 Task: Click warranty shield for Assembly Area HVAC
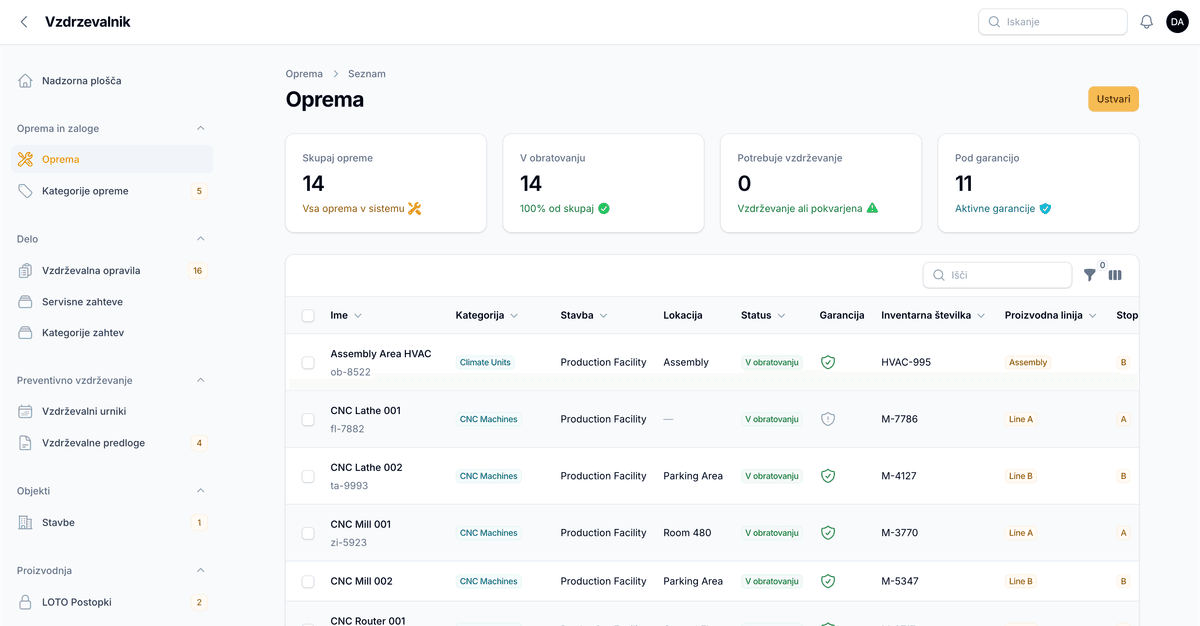click(827, 362)
